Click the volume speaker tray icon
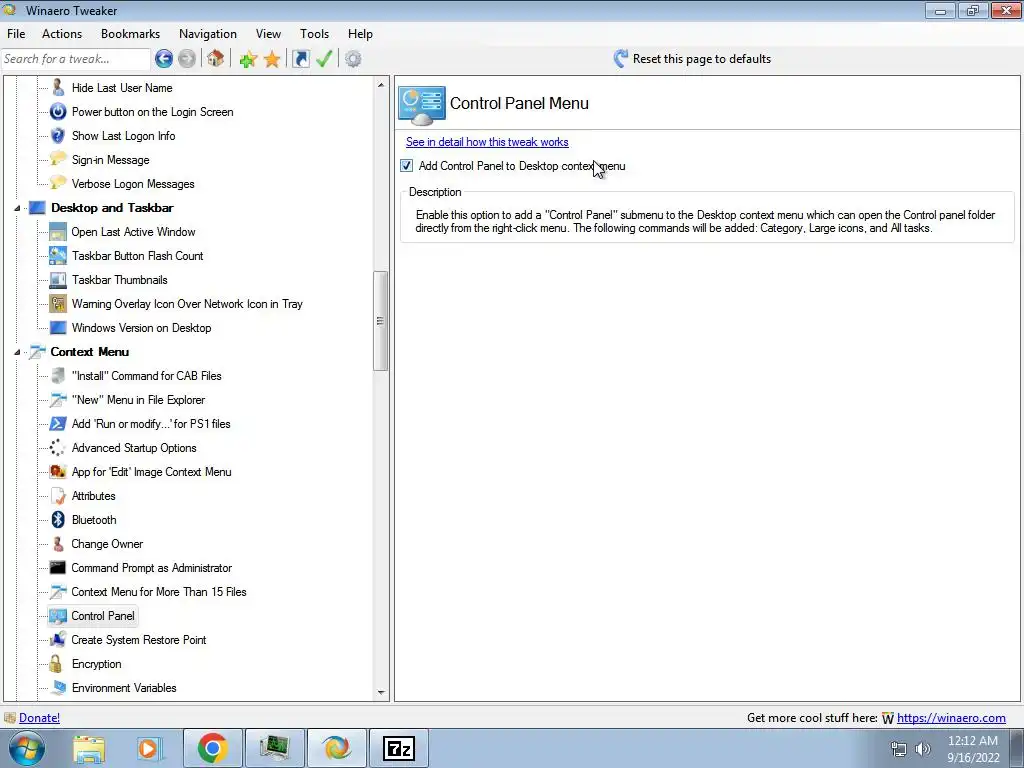The width and height of the screenshot is (1024, 768). coord(923,749)
